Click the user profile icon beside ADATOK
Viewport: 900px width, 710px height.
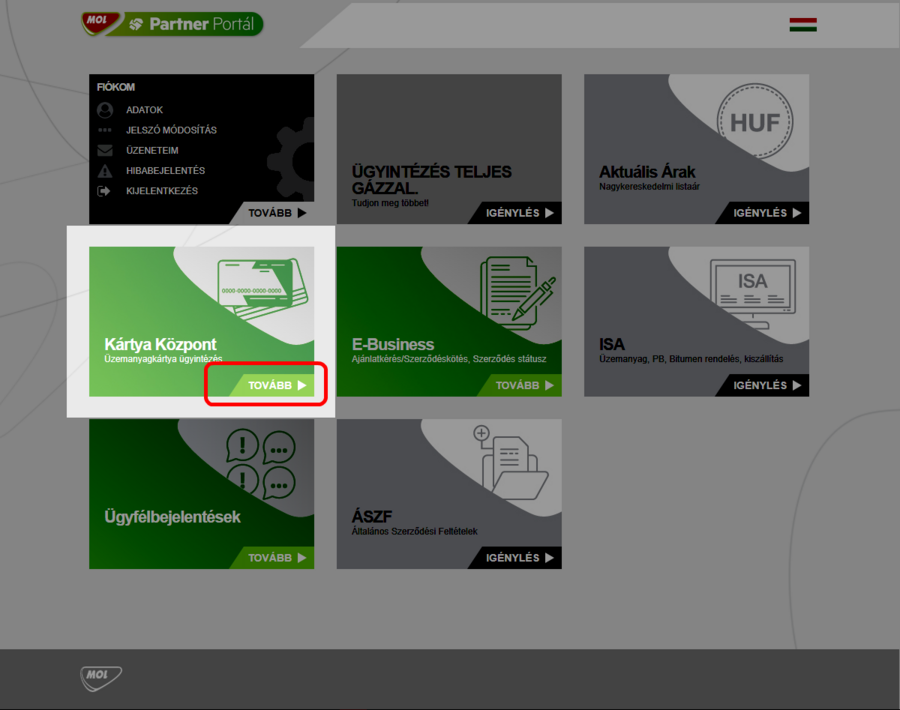coord(105,110)
